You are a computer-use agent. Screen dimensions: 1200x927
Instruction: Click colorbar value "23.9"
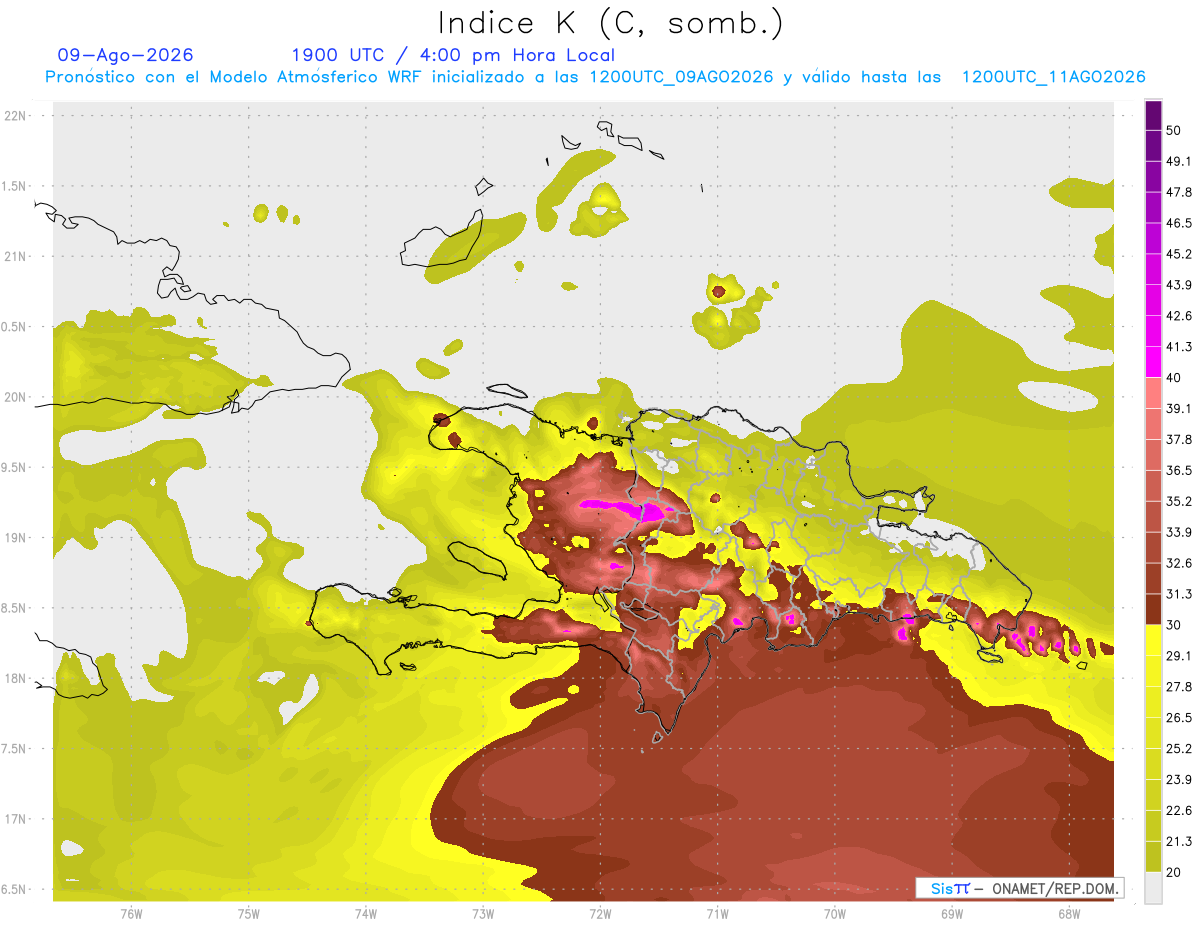pos(1179,780)
